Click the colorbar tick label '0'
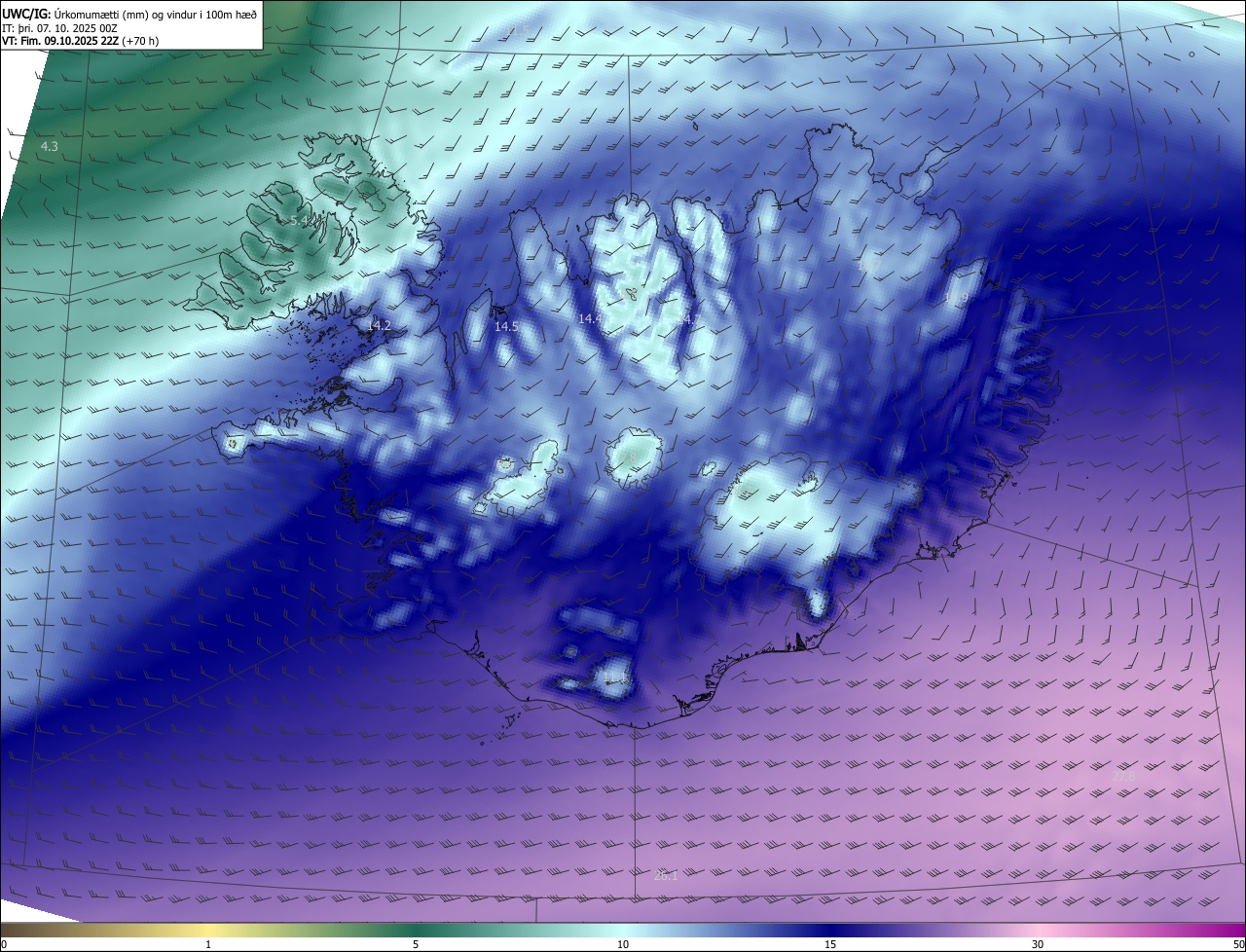This screenshot has width=1246, height=952. coord(4,944)
